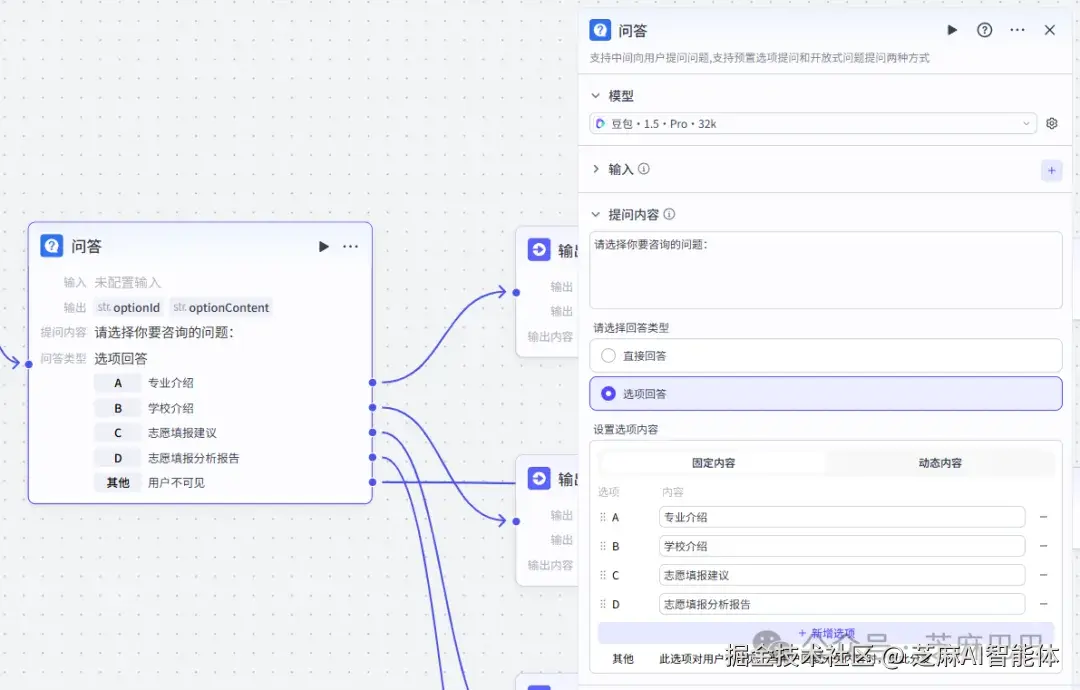This screenshot has width=1080, height=690.
Task: Click option A 专业介绍 row in canvas node
Action: point(144,383)
